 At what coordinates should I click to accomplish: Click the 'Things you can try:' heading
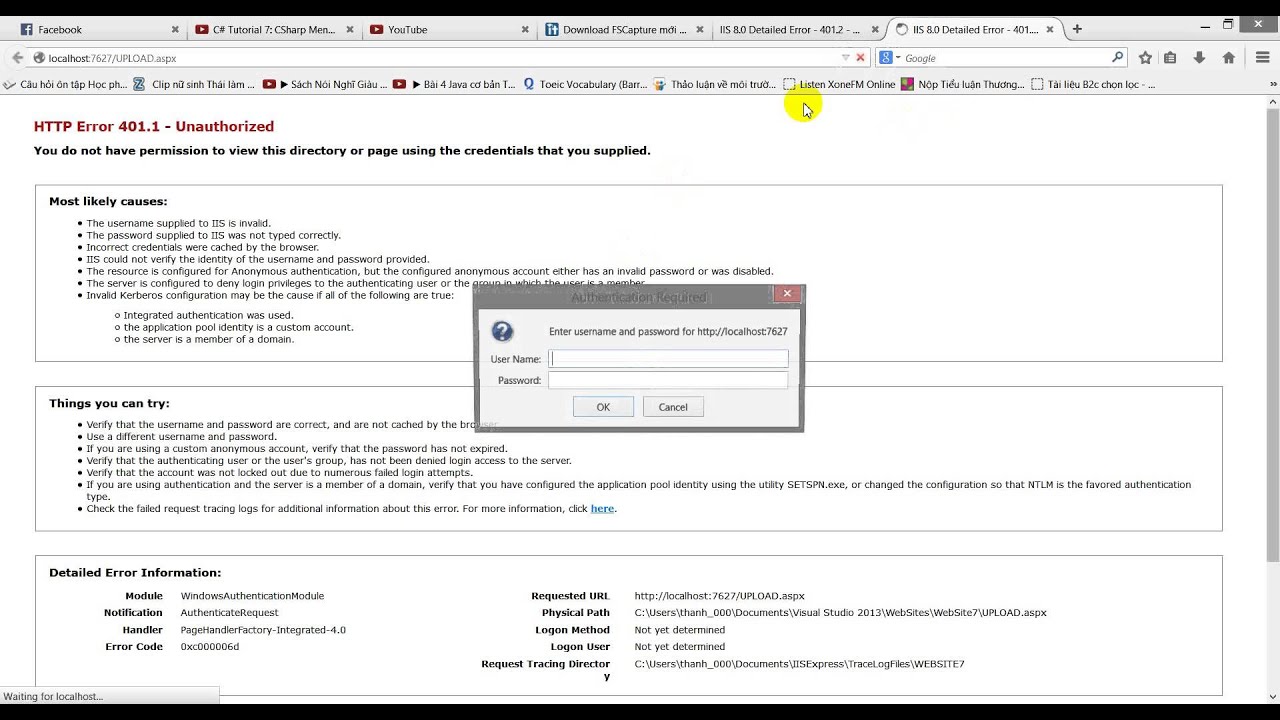point(109,403)
